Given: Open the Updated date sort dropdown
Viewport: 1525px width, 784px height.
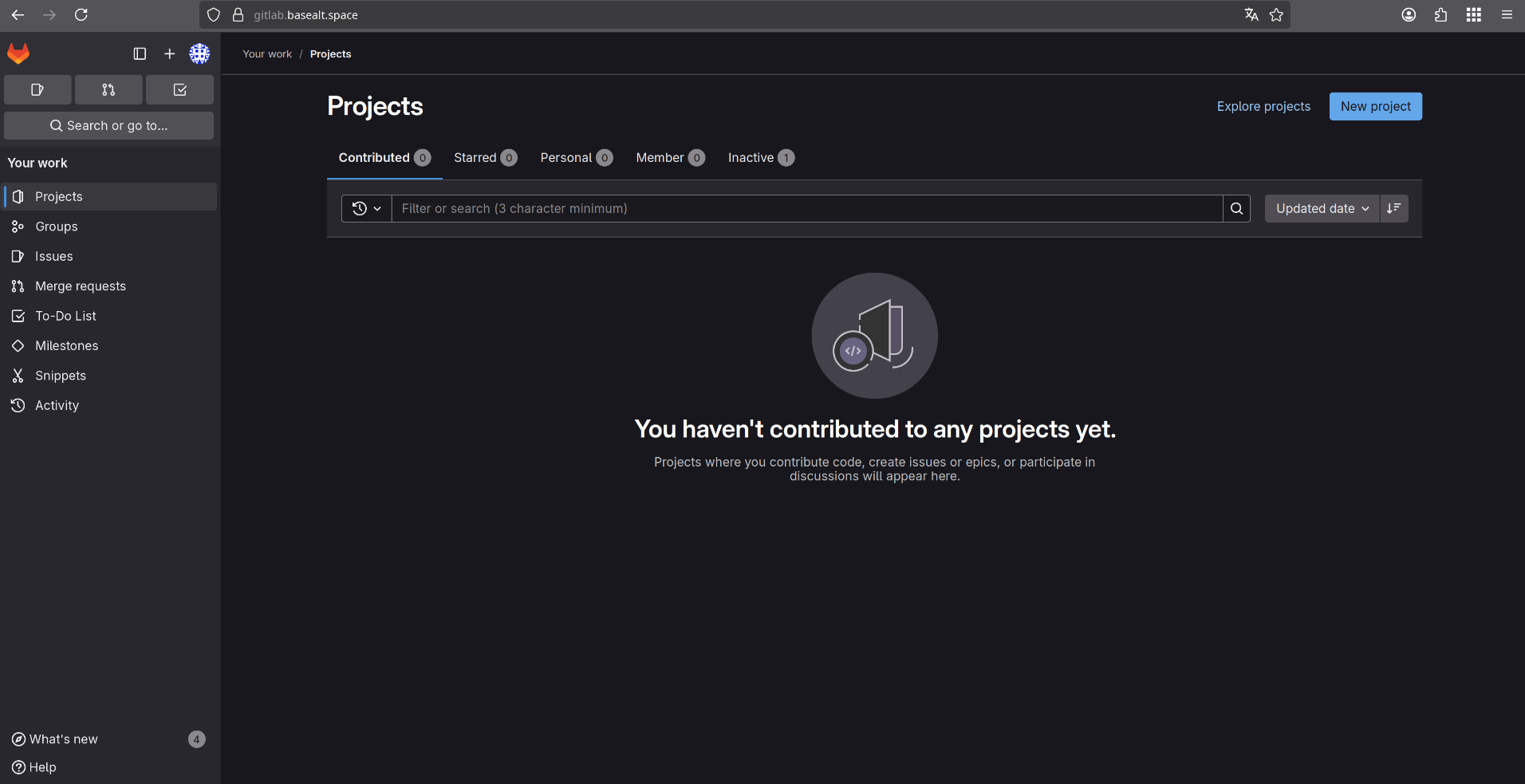Looking at the screenshot, I should tap(1322, 208).
